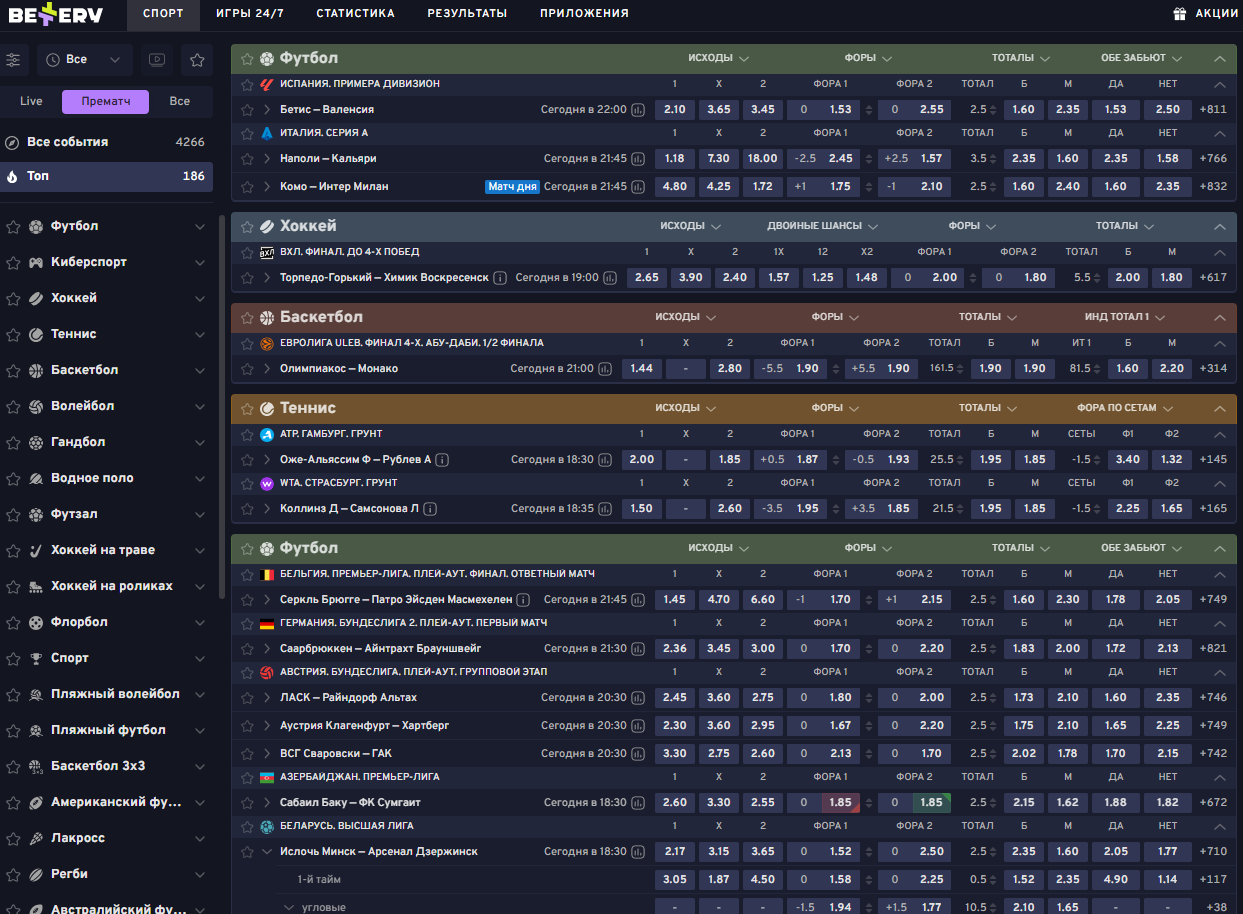Star the Баскетбол category in sidebar
This screenshot has width=1243, height=914.
pyautogui.click(x=13, y=371)
